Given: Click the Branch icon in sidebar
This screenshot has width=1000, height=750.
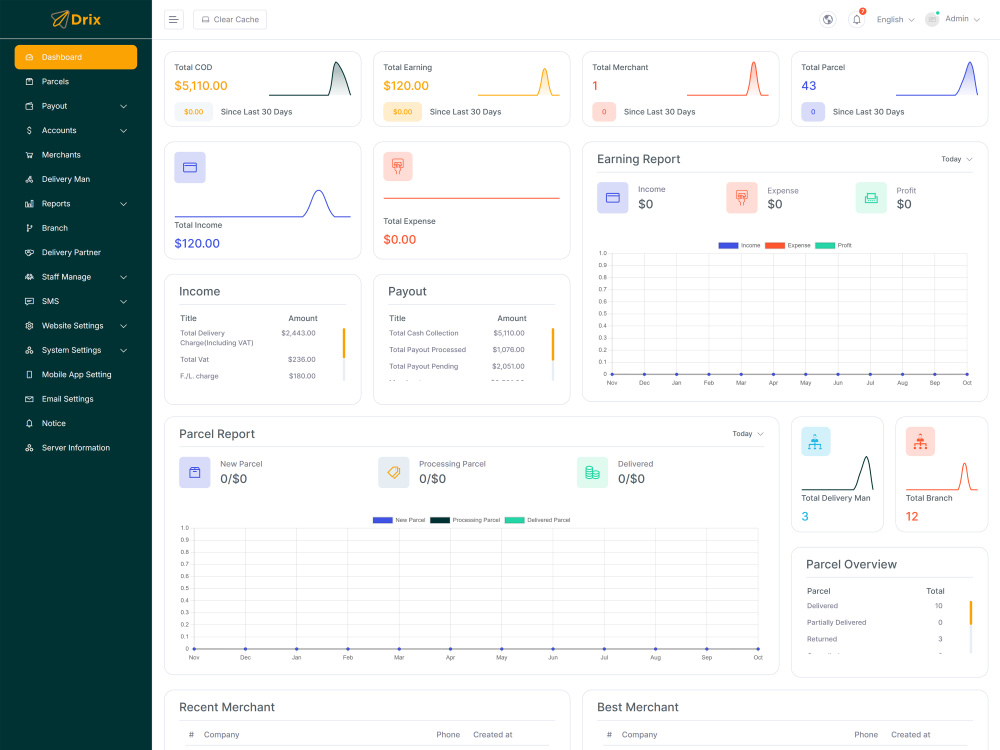Looking at the screenshot, I should pyautogui.click(x=29, y=228).
